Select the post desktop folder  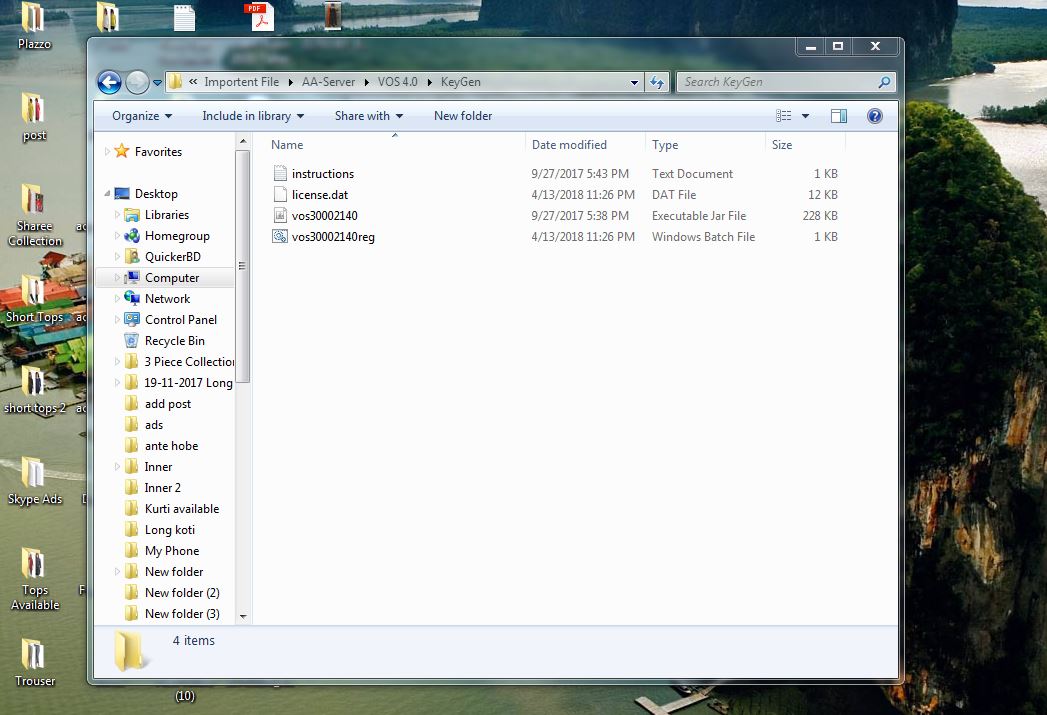33,117
